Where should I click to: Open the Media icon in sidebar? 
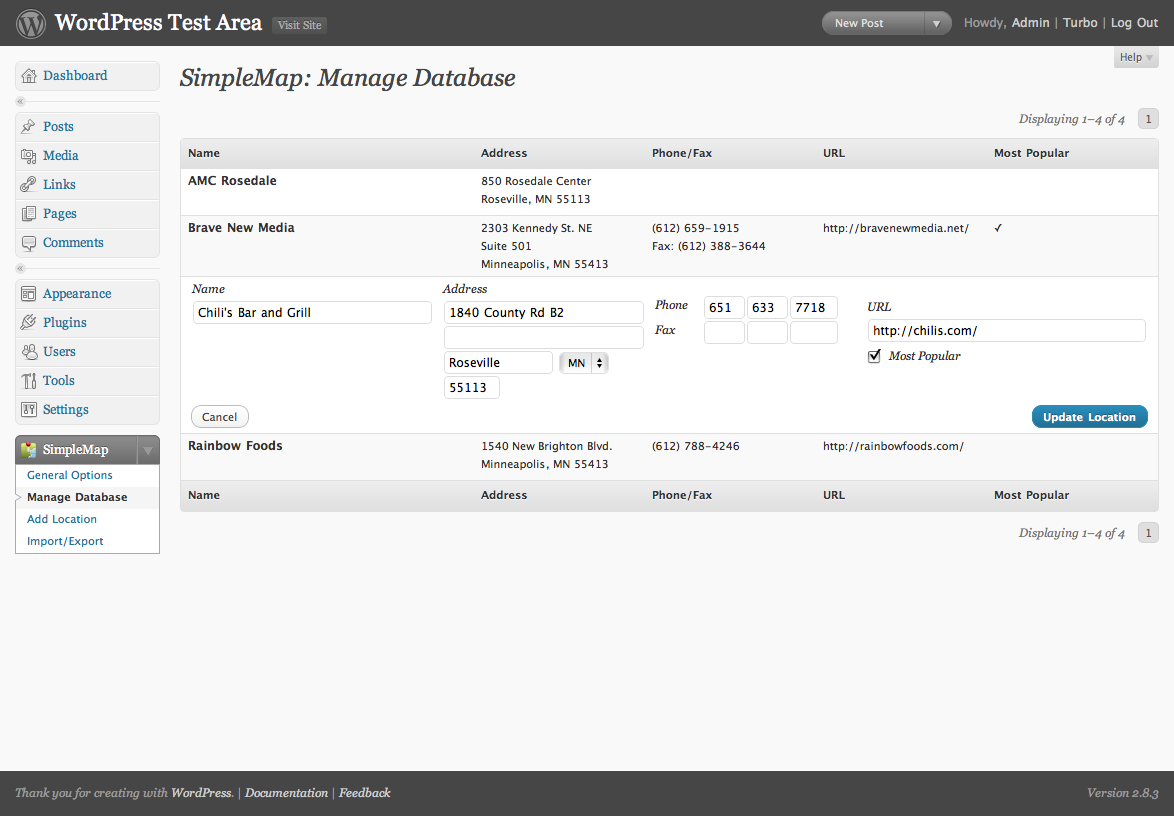pos(28,156)
